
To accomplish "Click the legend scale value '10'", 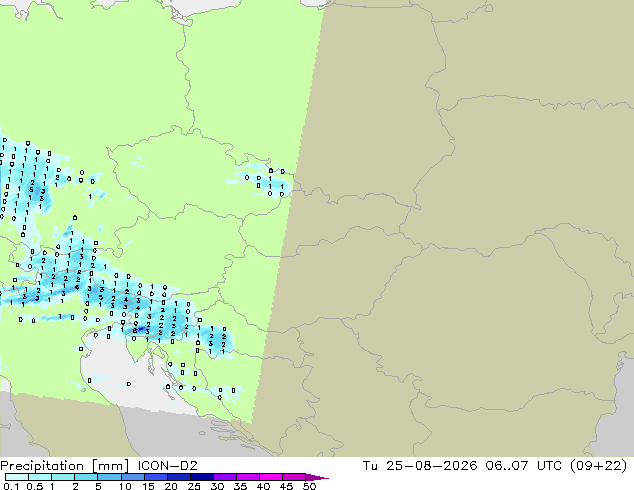I will pos(125,486).
